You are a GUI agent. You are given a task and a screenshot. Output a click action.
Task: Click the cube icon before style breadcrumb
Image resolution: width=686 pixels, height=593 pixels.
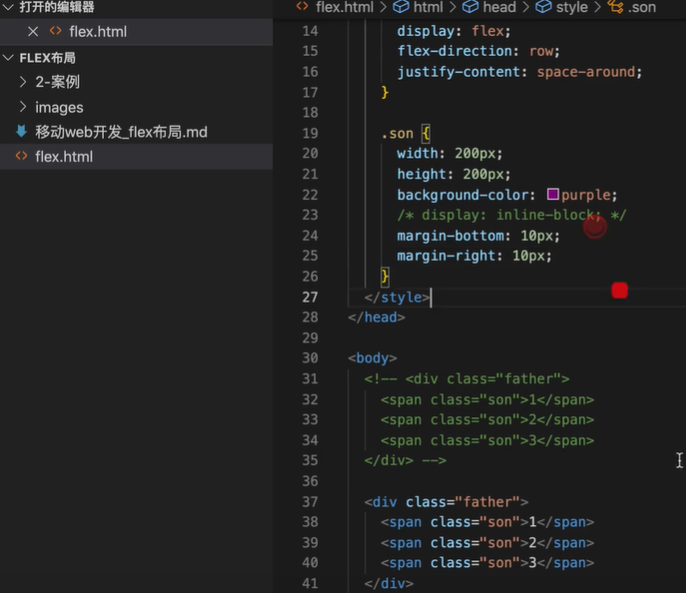pyautogui.click(x=543, y=7)
